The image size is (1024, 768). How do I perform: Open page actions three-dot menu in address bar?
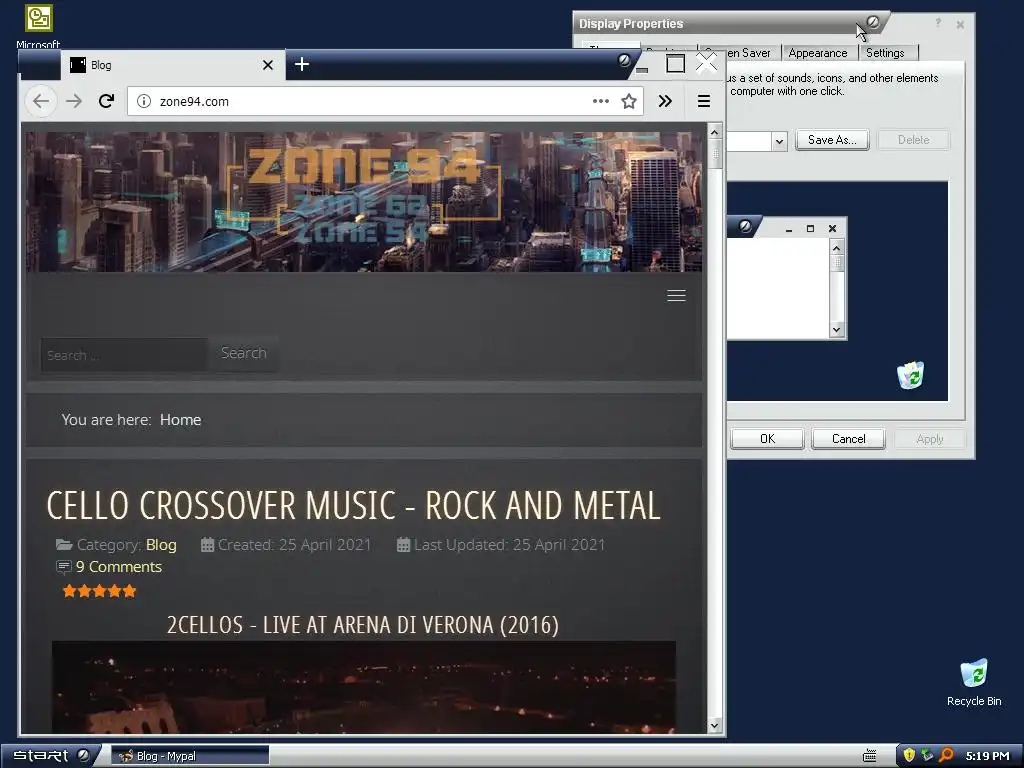[x=601, y=101]
